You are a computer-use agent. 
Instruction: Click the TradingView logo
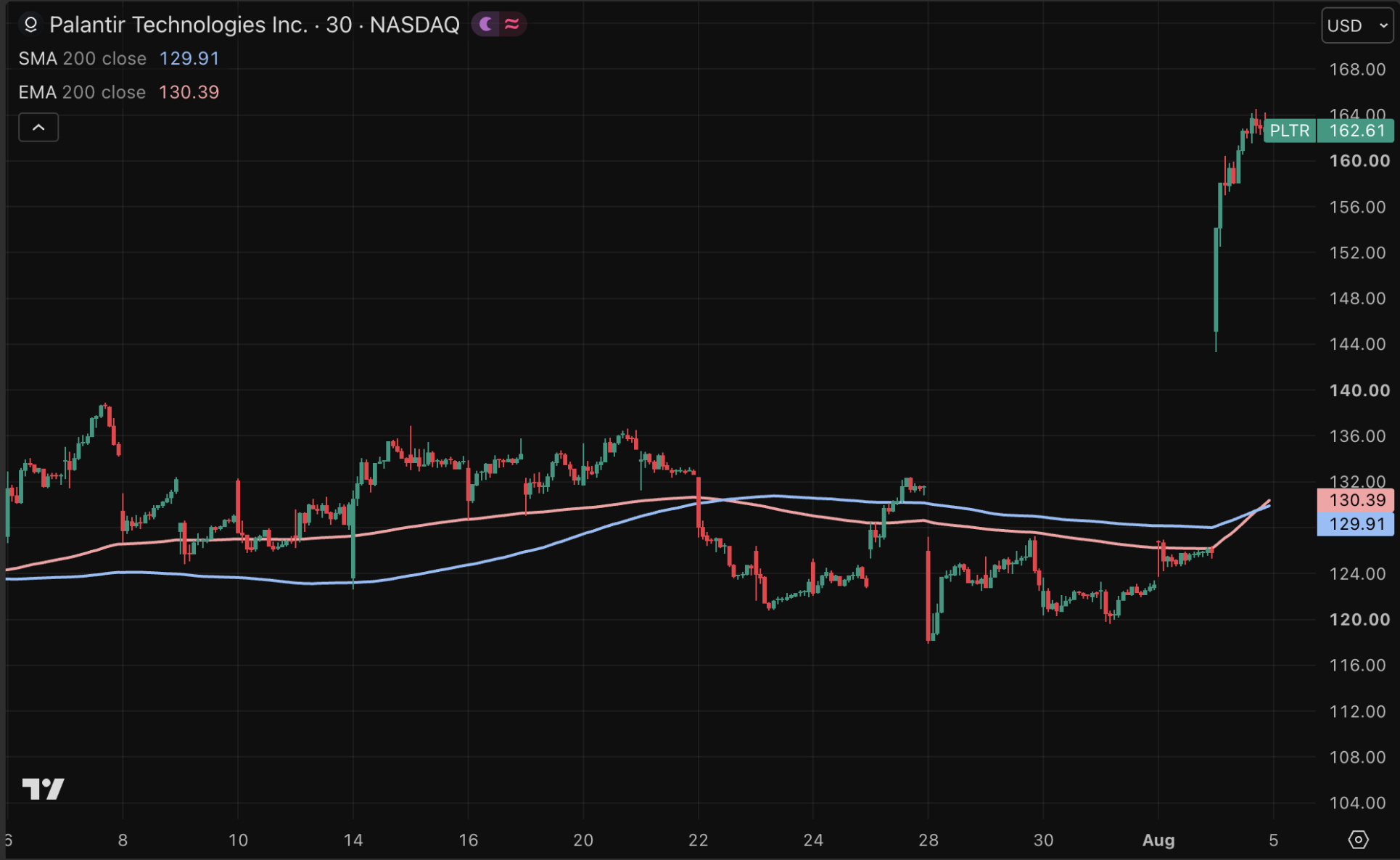click(44, 788)
